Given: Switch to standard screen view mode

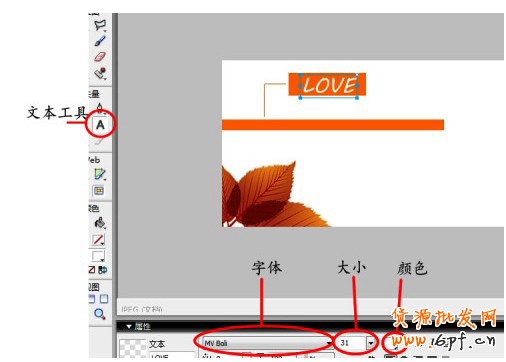Looking at the screenshot, I should [x=92, y=299].
